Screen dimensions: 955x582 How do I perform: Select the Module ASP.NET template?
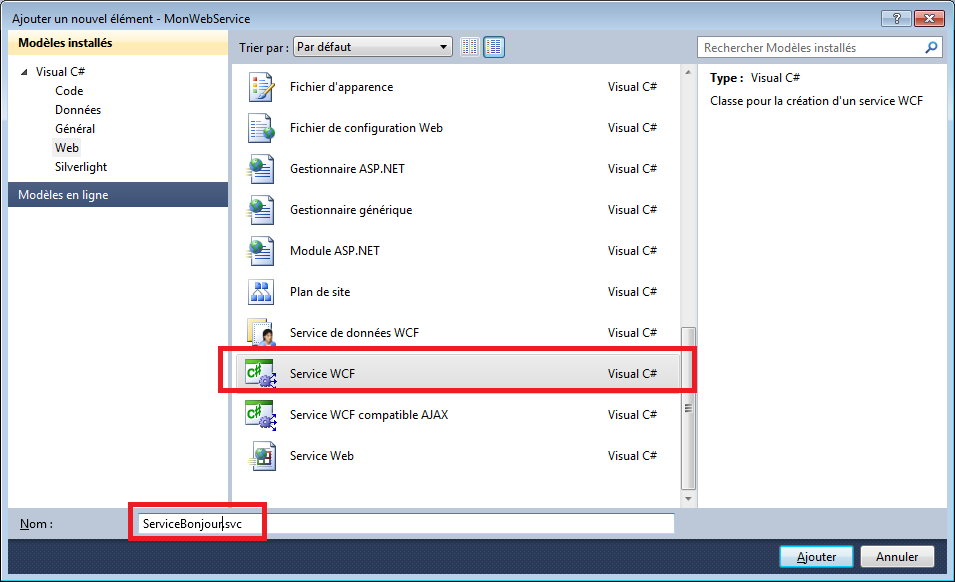334,251
